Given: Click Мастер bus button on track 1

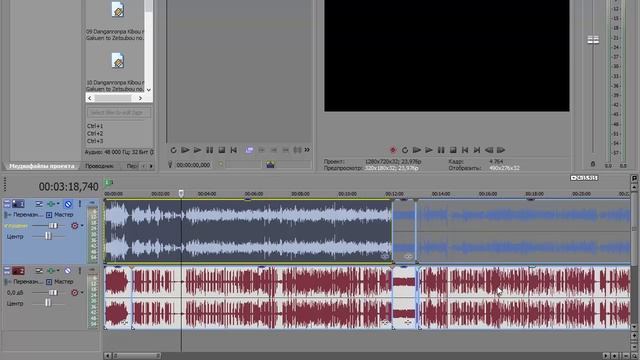Looking at the screenshot, I should pos(60,214).
